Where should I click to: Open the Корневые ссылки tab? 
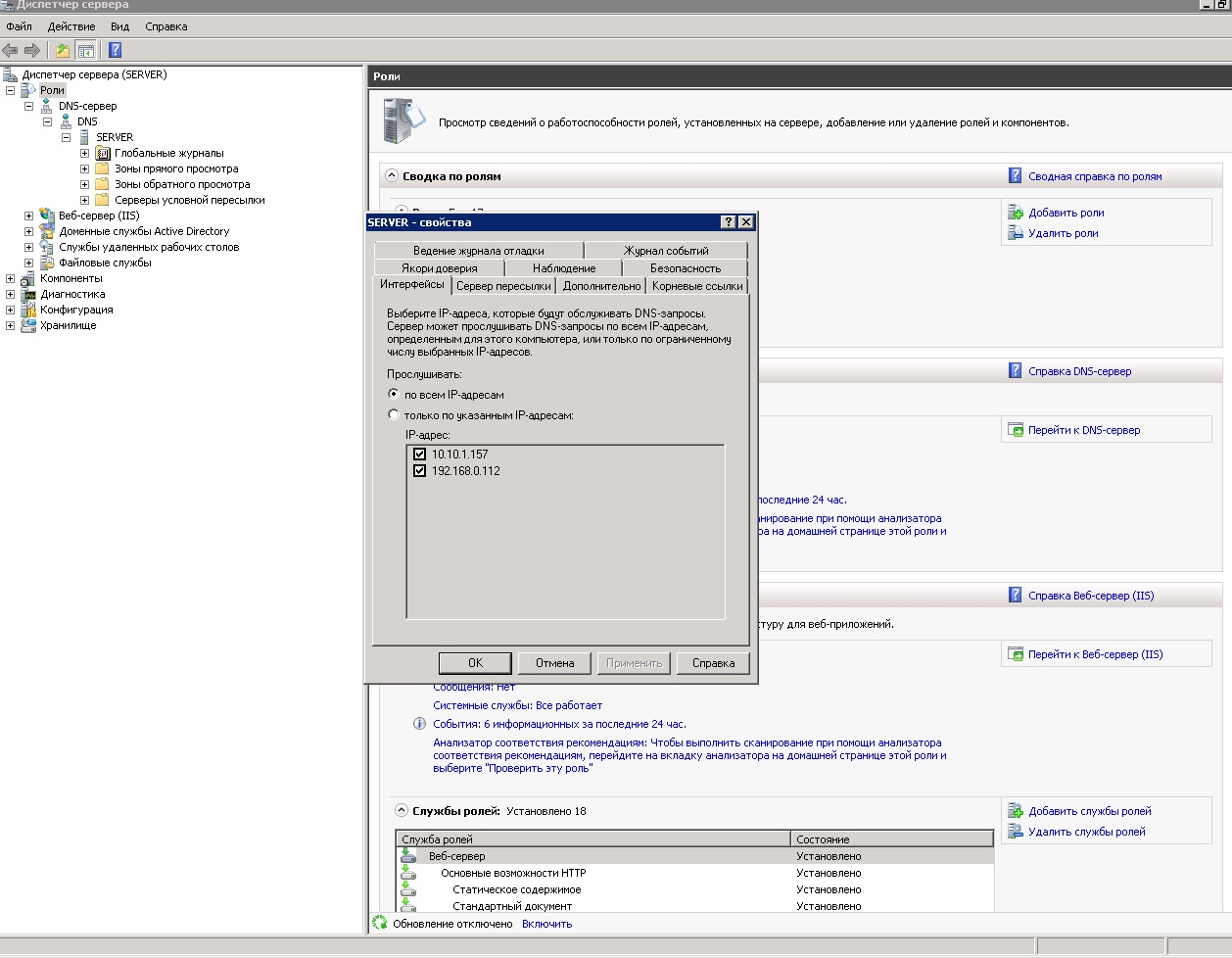(x=697, y=286)
